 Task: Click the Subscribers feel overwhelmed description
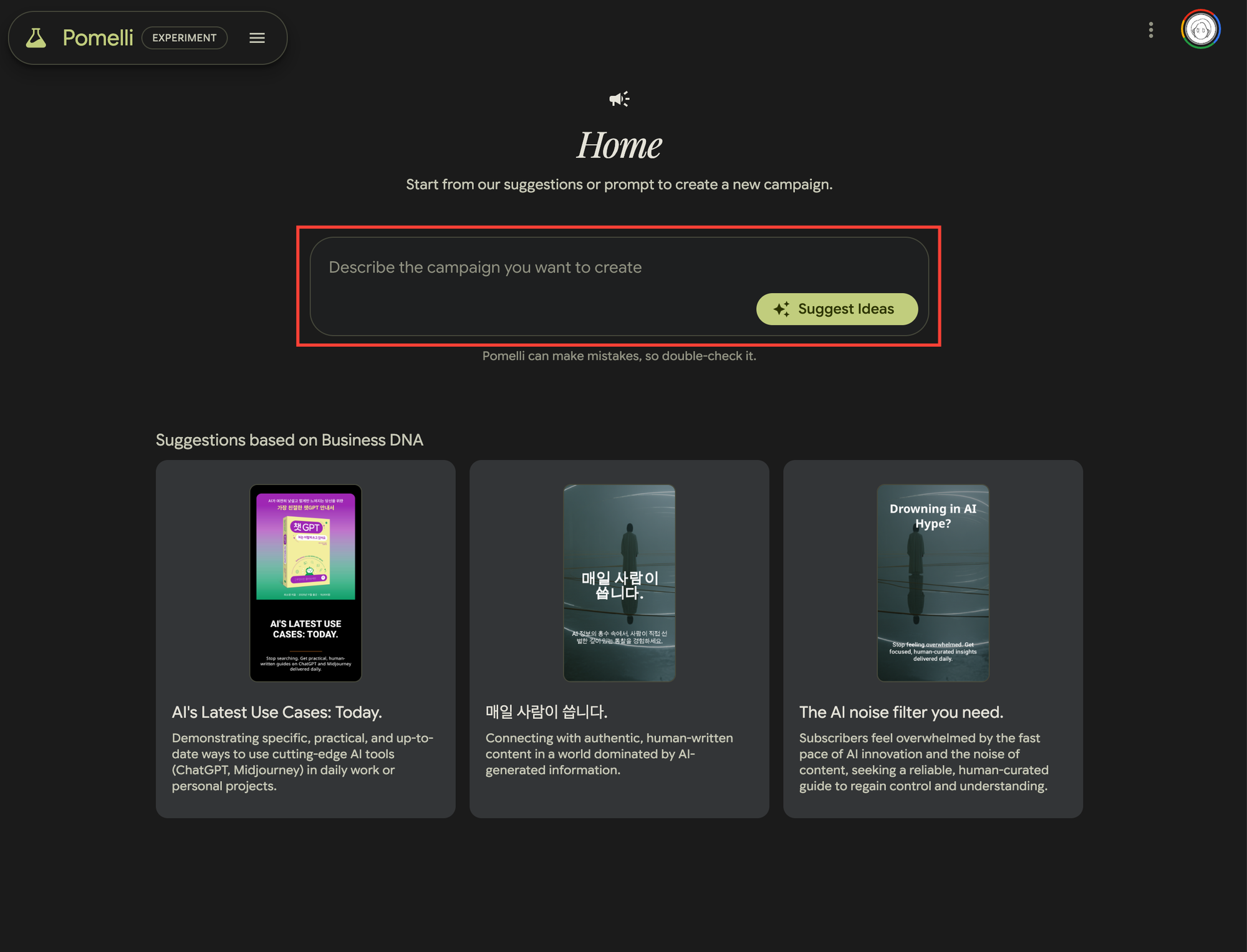pyautogui.click(x=924, y=762)
